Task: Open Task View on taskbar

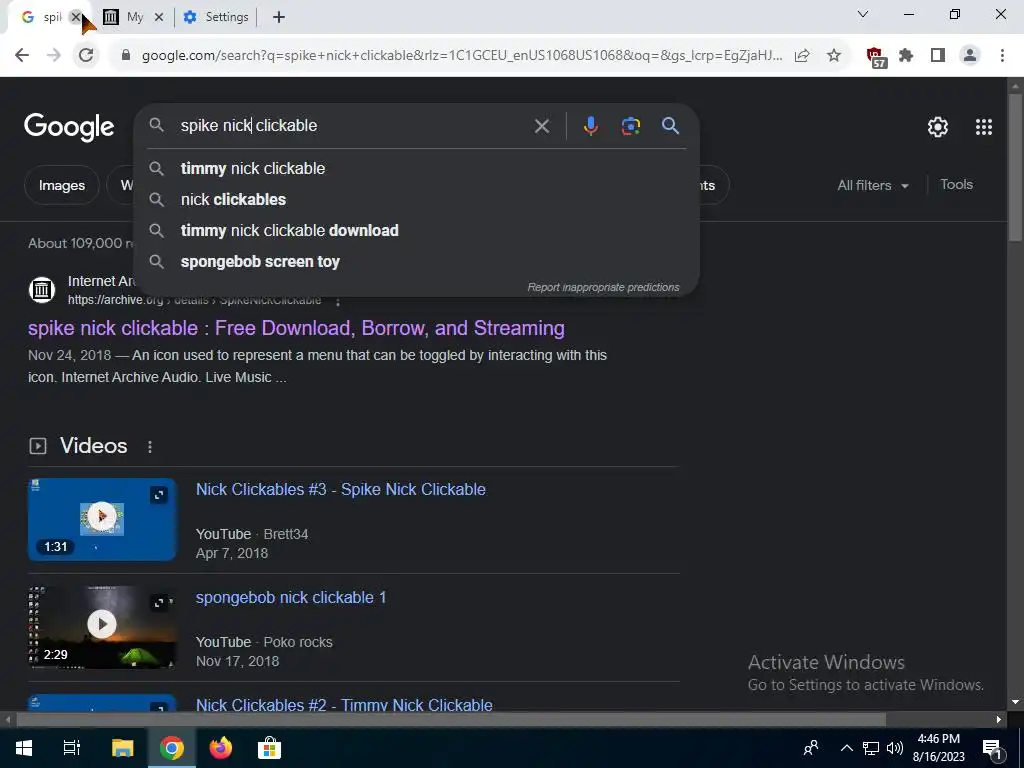Action: click(x=72, y=748)
